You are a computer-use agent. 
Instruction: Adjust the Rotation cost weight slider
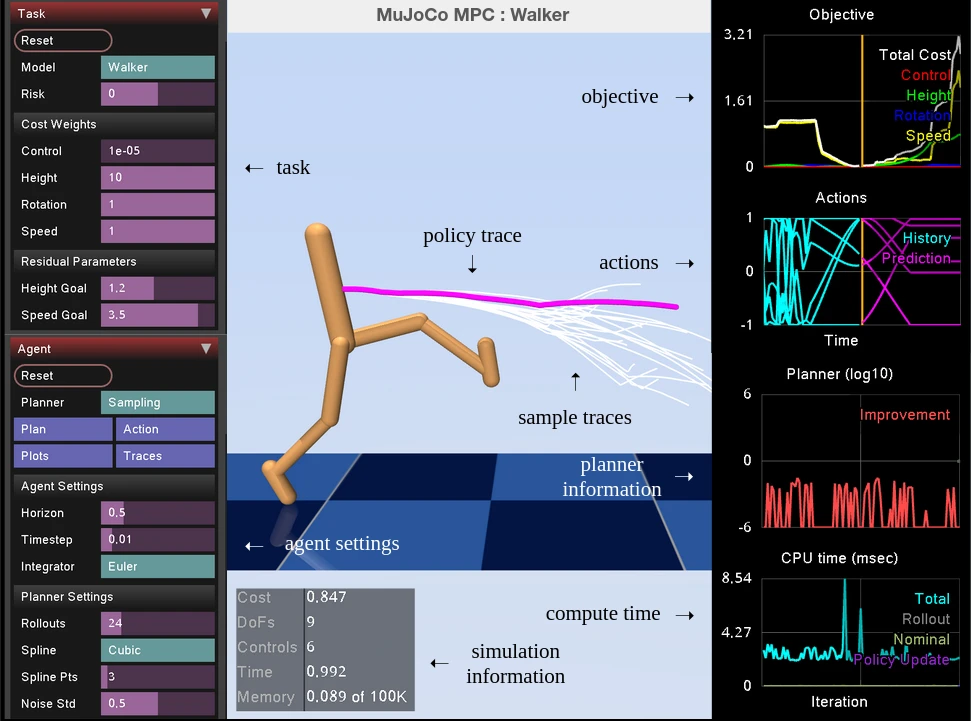[158, 204]
